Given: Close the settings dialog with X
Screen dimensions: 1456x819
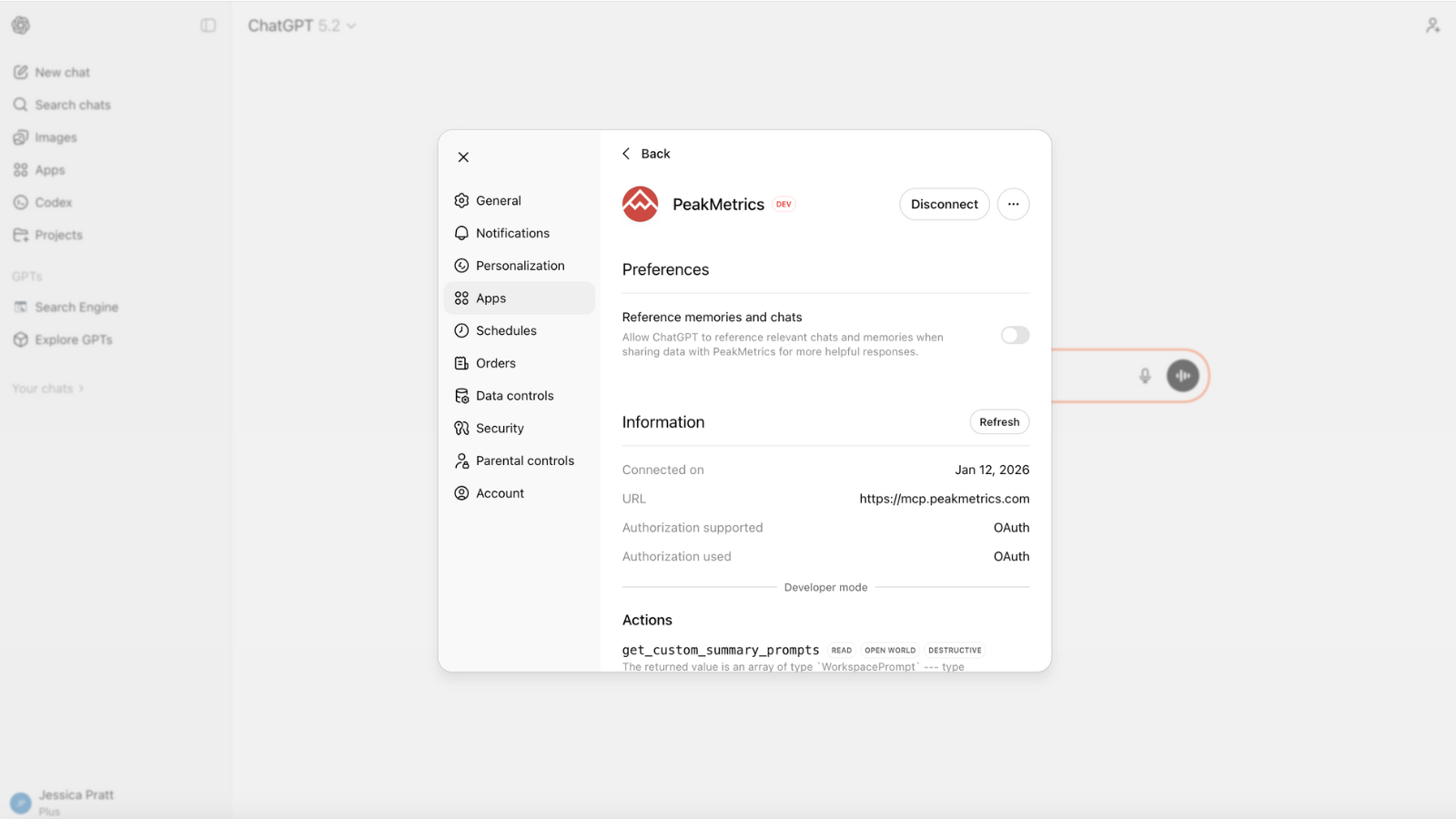Looking at the screenshot, I should coord(463,157).
